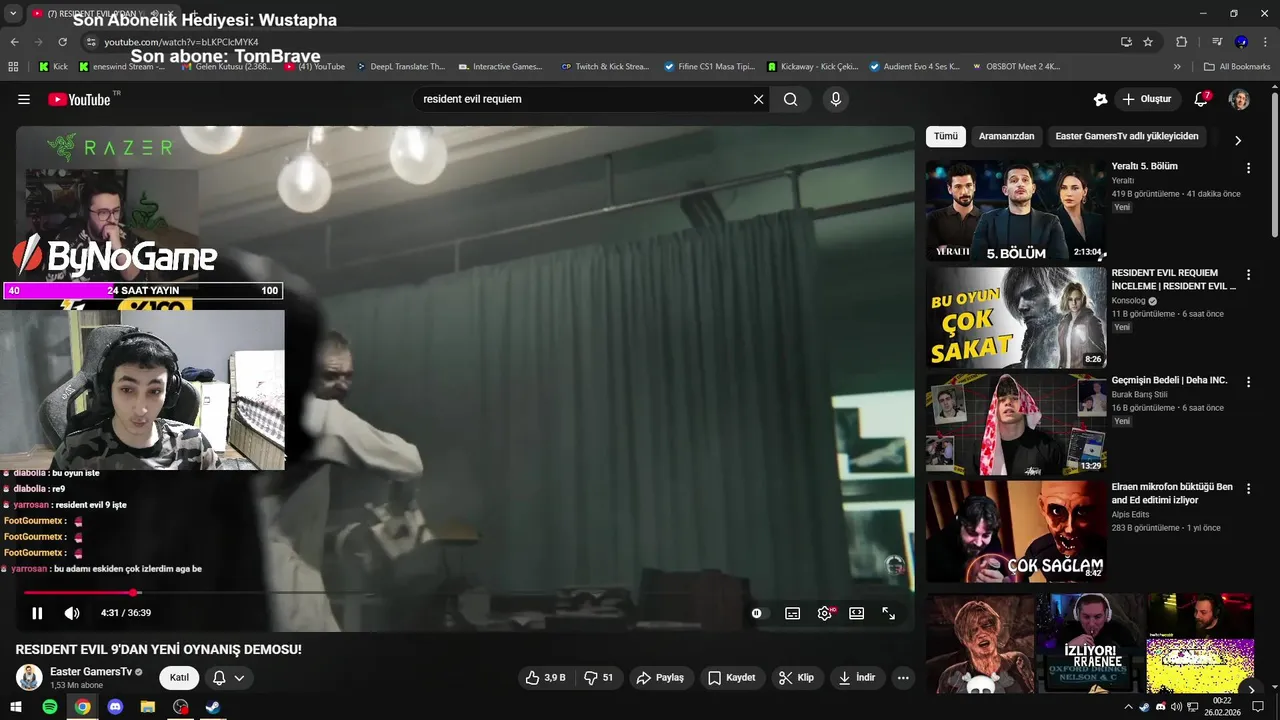Share the video via Paylaş
This screenshot has width=1280, height=720.
click(x=660, y=677)
